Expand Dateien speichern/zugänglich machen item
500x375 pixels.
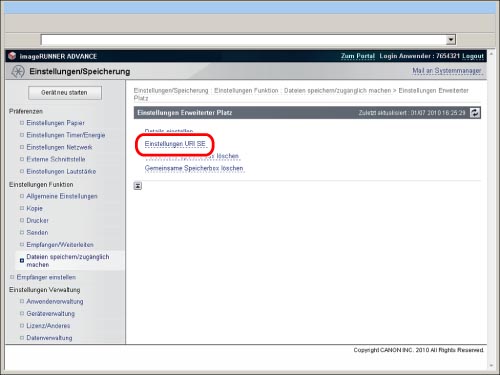68,260
